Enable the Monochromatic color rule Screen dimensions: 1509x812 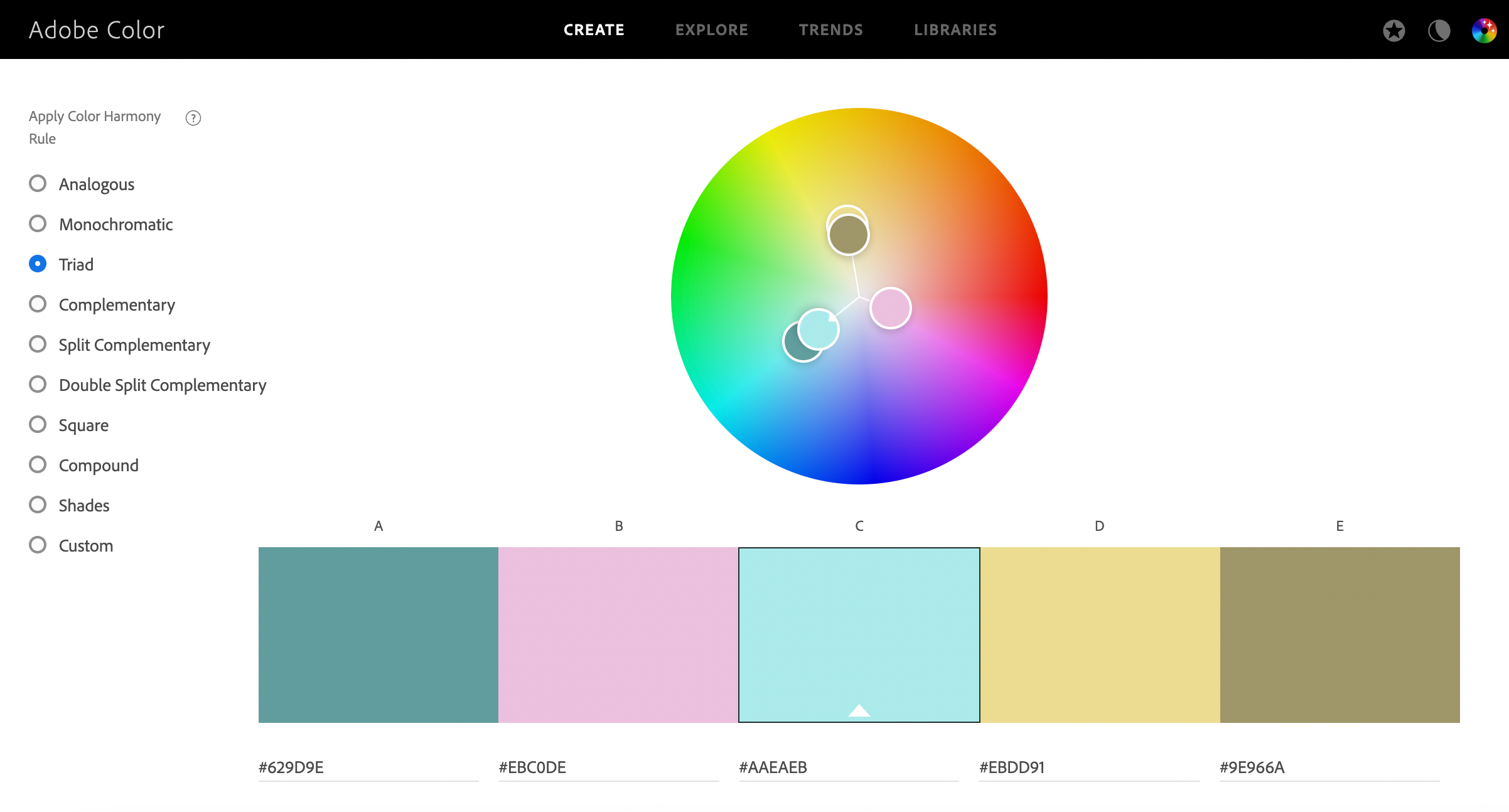click(38, 223)
